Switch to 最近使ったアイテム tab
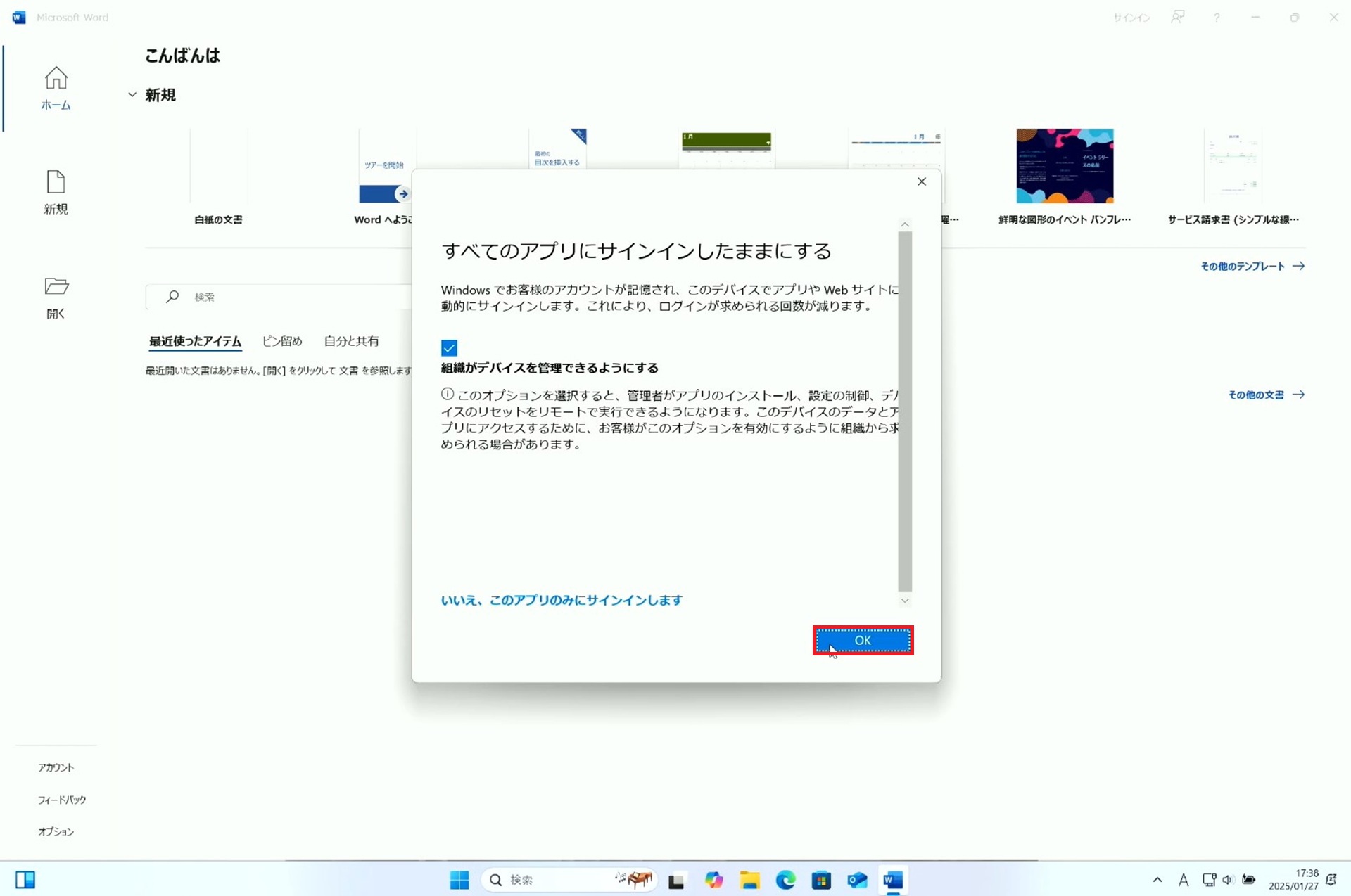 [x=195, y=341]
